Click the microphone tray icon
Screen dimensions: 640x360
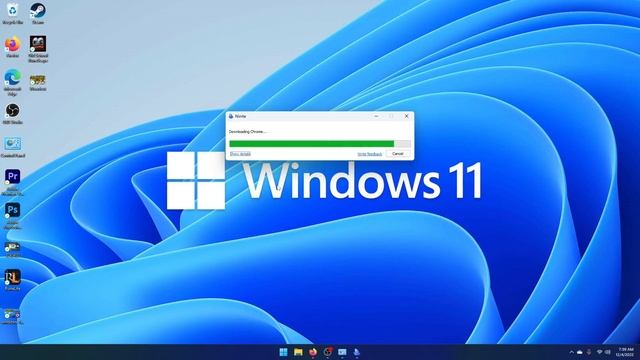tap(589, 352)
